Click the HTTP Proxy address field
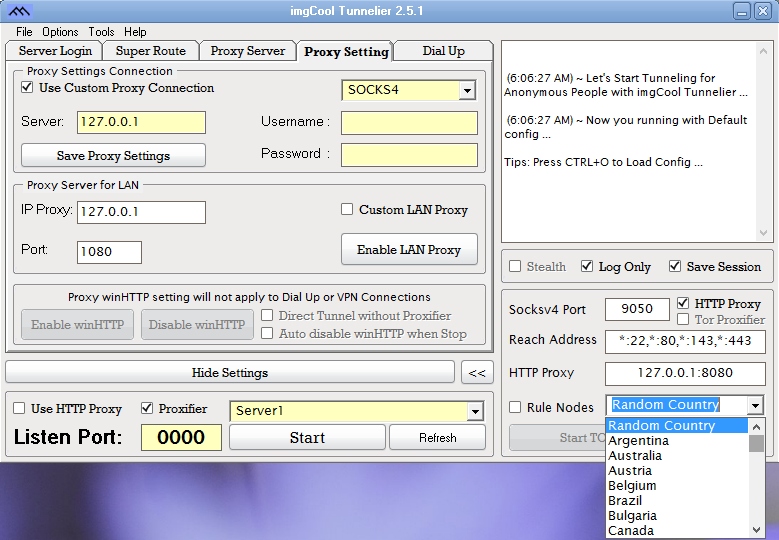Viewport: 779px width, 540px height. pyautogui.click(x=685, y=373)
